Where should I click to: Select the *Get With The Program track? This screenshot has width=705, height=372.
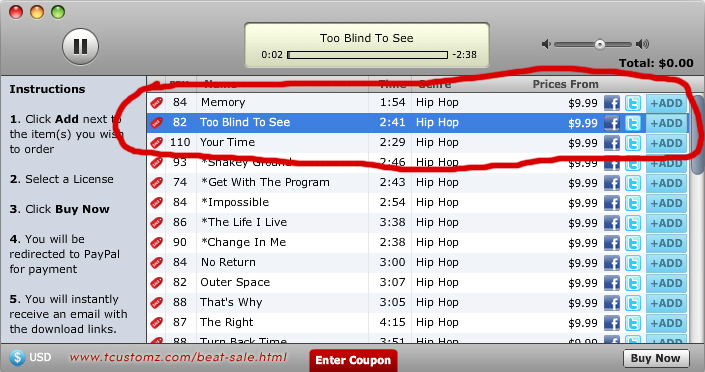[265, 183]
